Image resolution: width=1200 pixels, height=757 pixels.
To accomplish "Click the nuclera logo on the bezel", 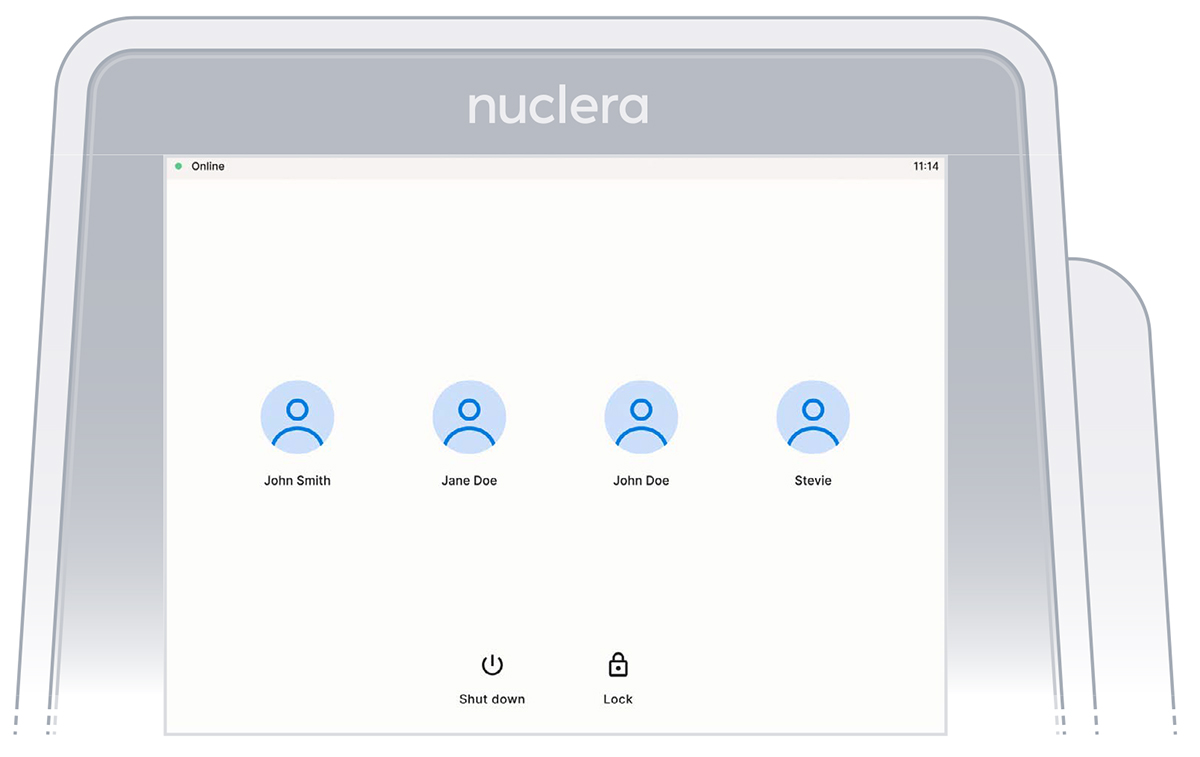I will pos(558,107).
